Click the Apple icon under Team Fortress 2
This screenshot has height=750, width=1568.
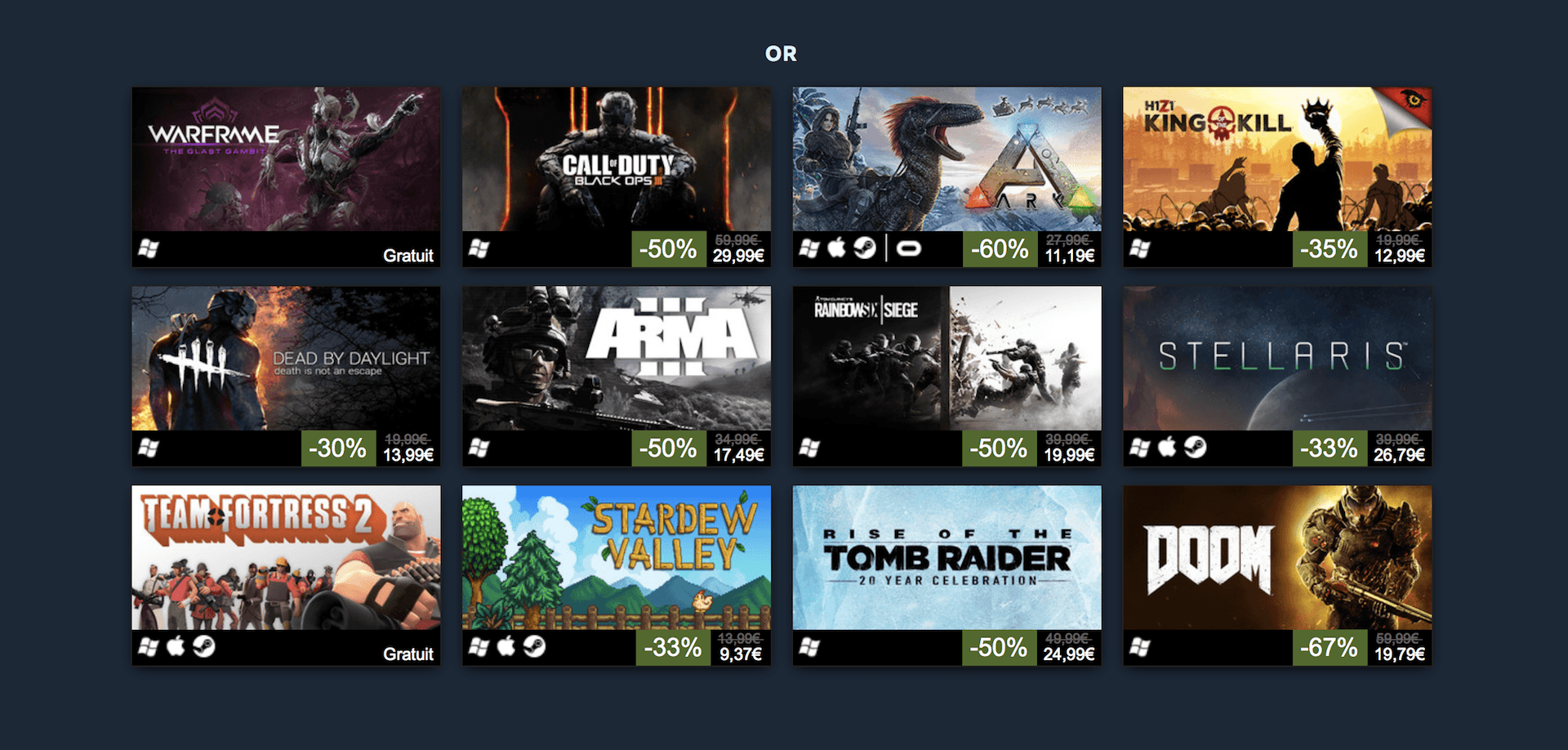tap(176, 647)
